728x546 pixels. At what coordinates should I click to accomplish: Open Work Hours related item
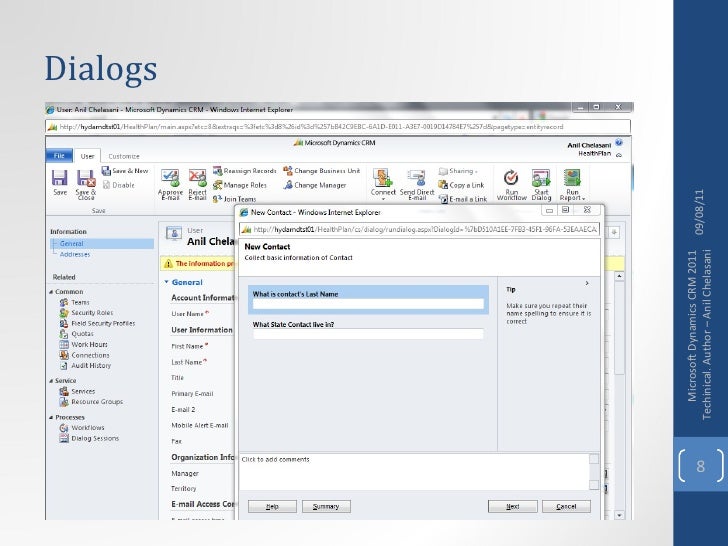[x=84, y=344]
